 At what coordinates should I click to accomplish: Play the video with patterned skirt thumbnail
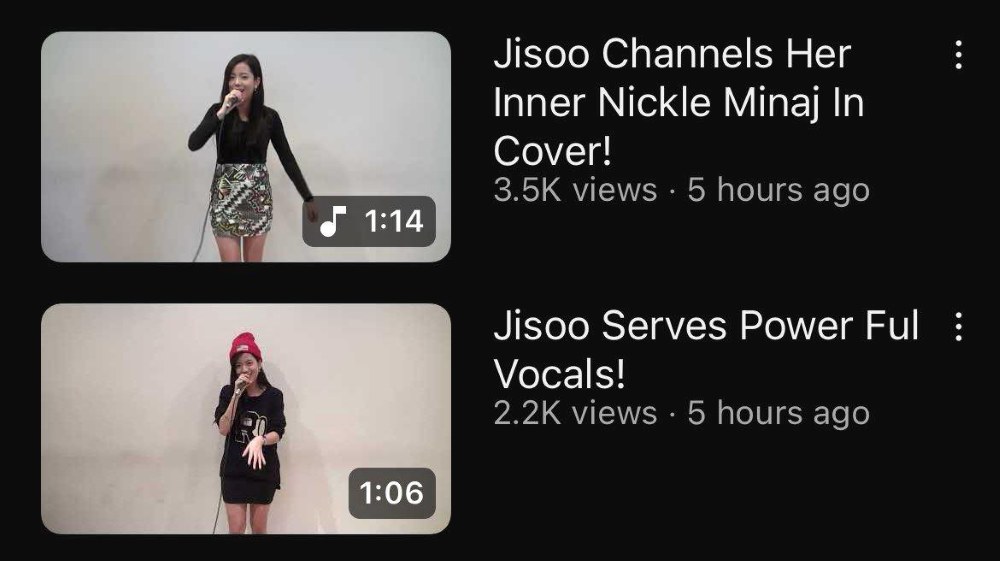pos(246,147)
